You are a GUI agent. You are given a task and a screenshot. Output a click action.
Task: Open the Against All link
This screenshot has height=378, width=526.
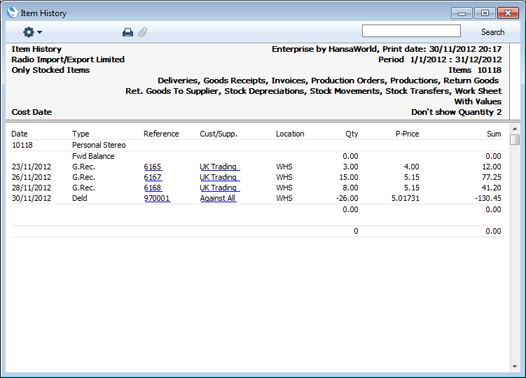[218, 198]
